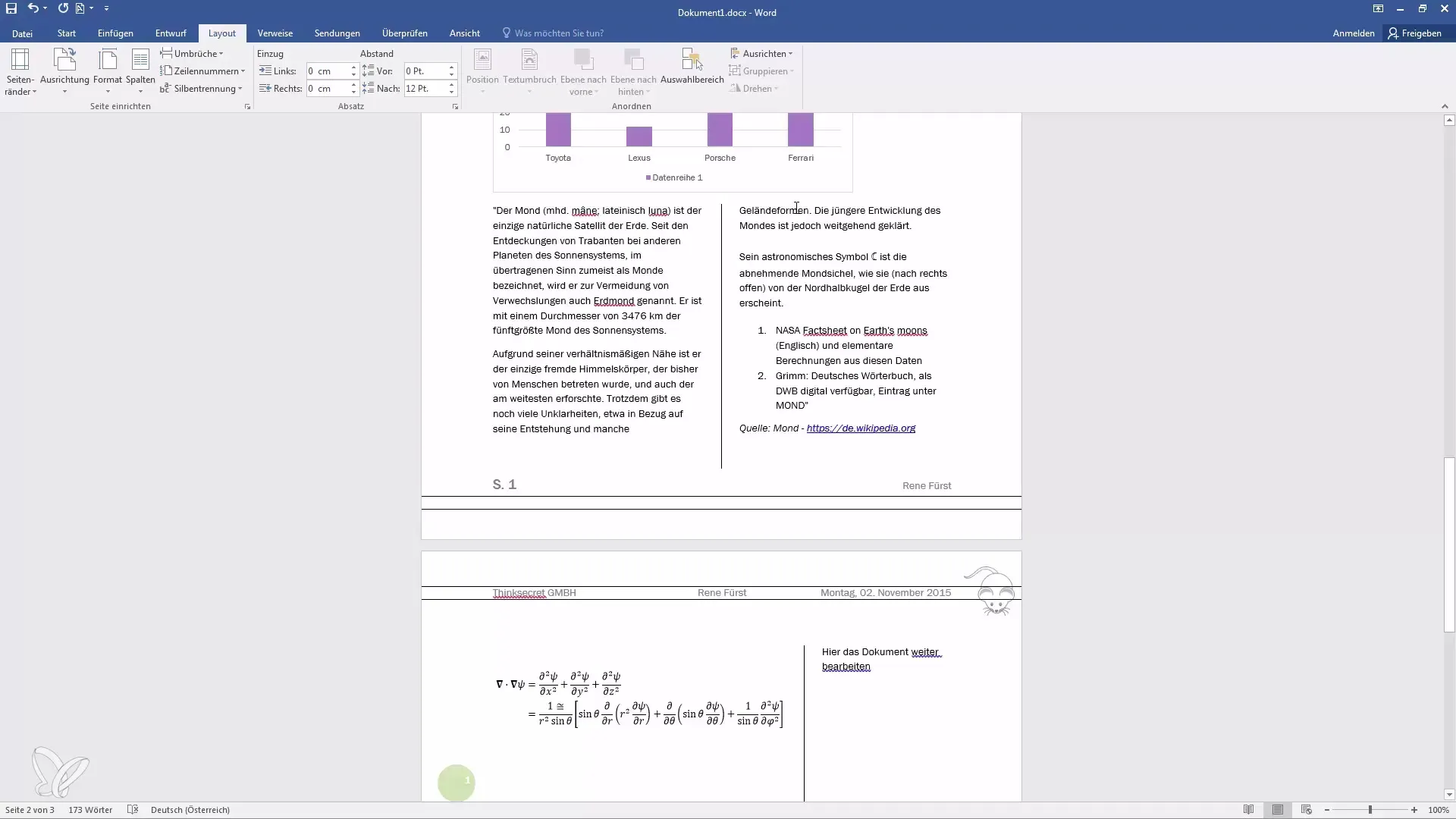Open the Drehen rotate dropdown
Image resolution: width=1456 pixels, height=819 pixels.
tap(755, 89)
